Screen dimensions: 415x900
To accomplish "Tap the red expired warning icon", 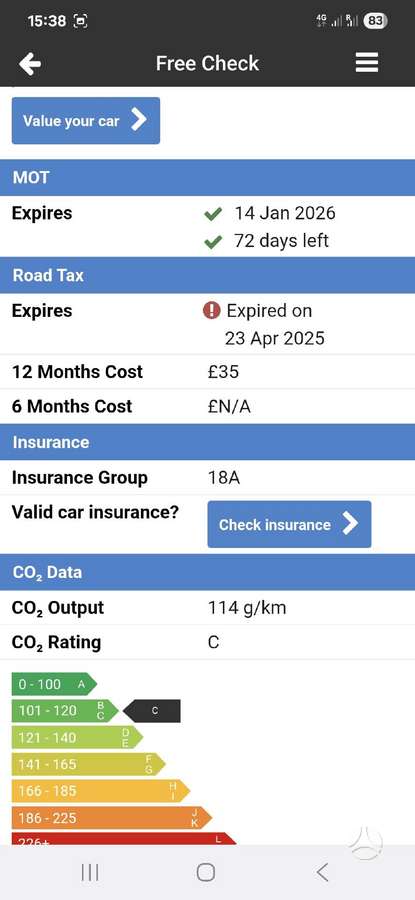I will tap(211, 311).
